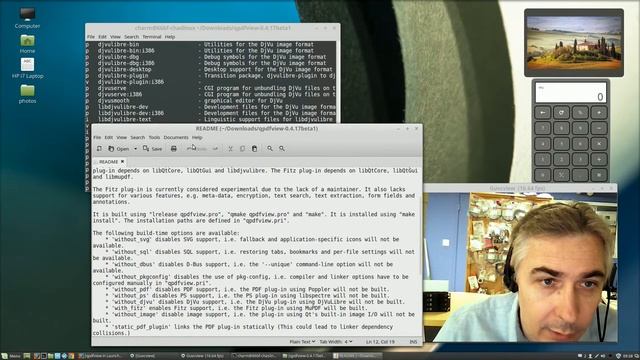
Task: Switch to the Guvcview fps taskbar entry
Action: [203, 356]
